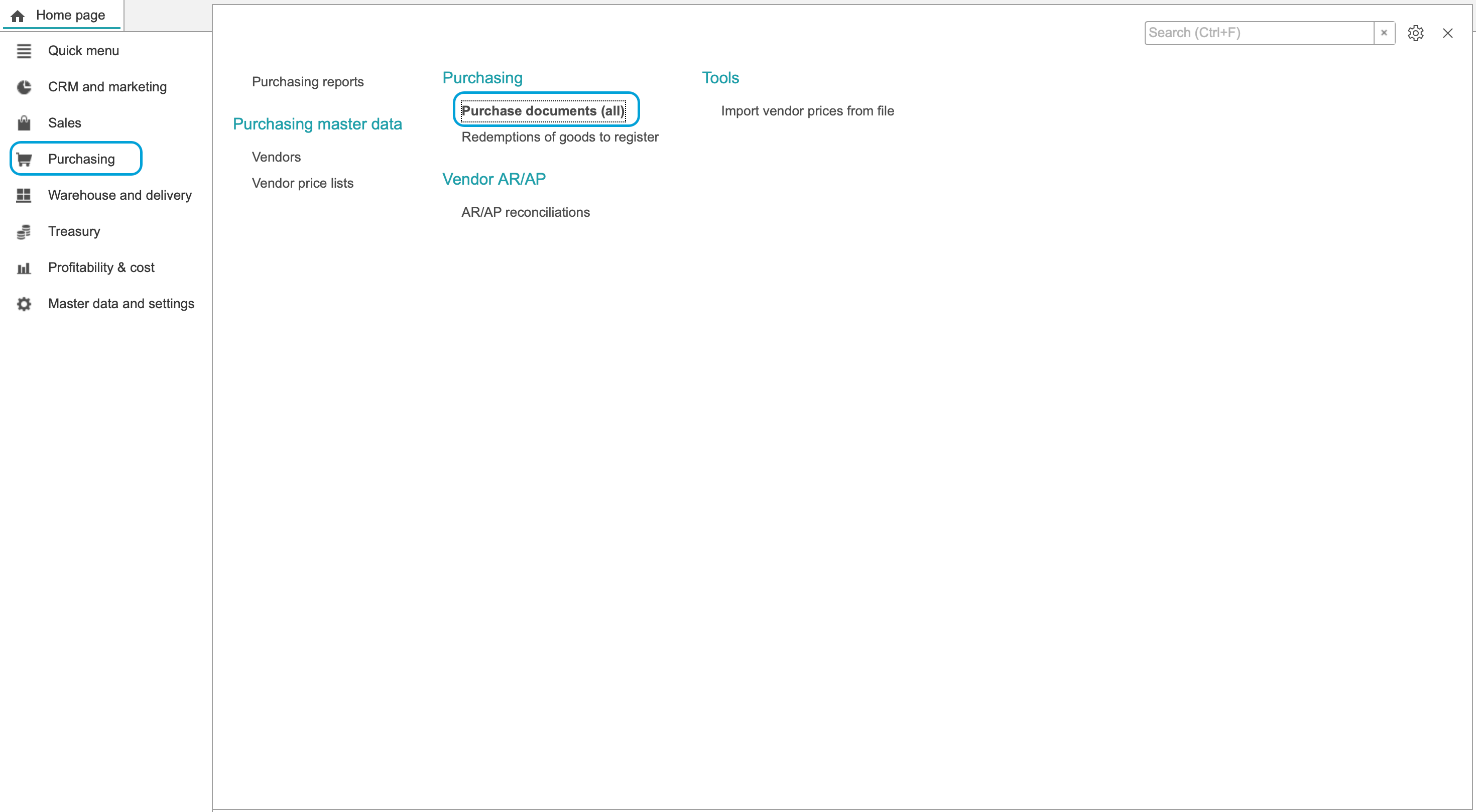The height and width of the screenshot is (812, 1476).
Task: Open Import vendor prices from file
Action: [x=807, y=110]
